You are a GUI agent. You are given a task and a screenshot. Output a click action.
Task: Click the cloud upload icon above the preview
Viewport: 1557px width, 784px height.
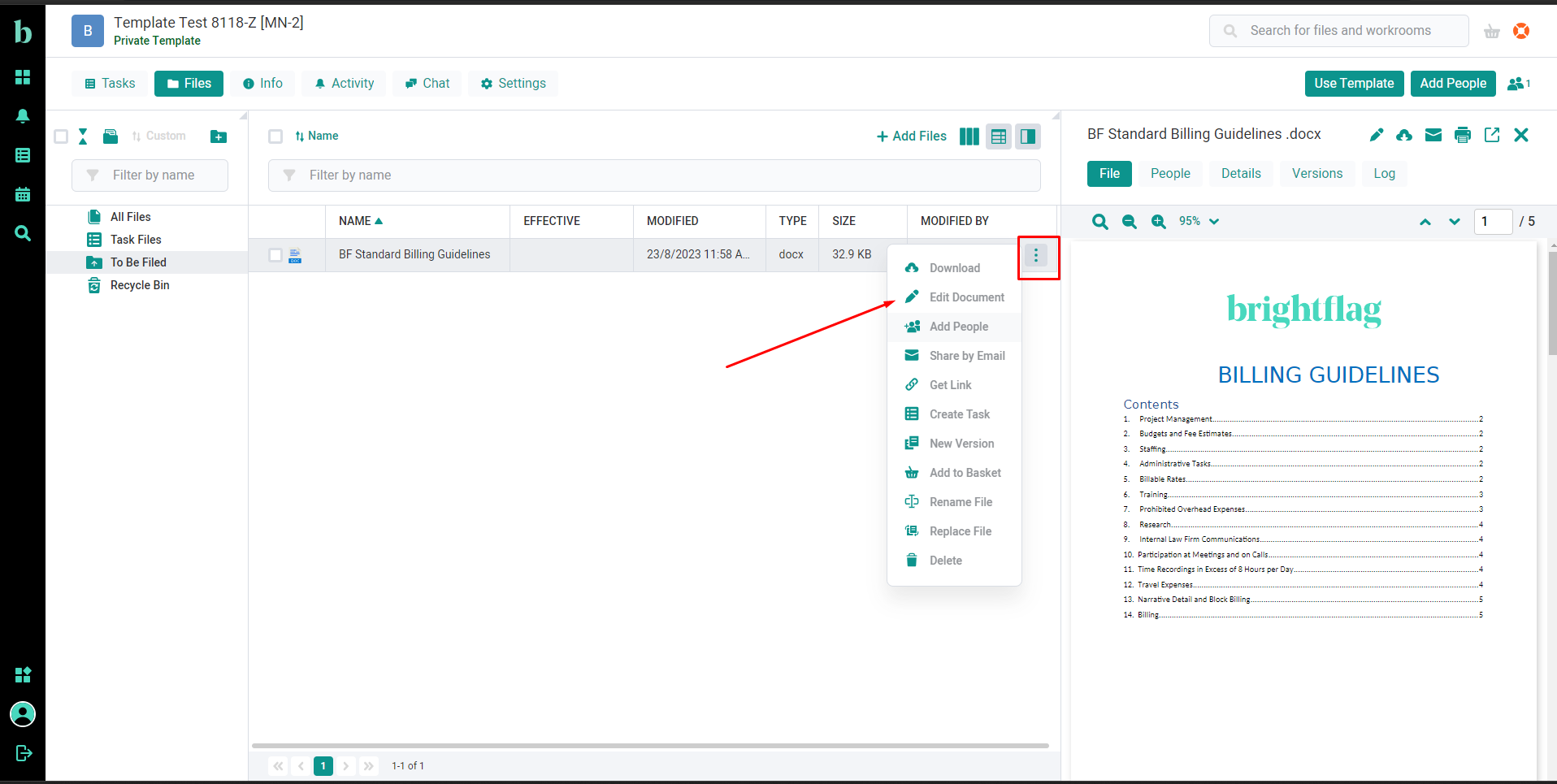pyautogui.click(x=1404, y=135)
